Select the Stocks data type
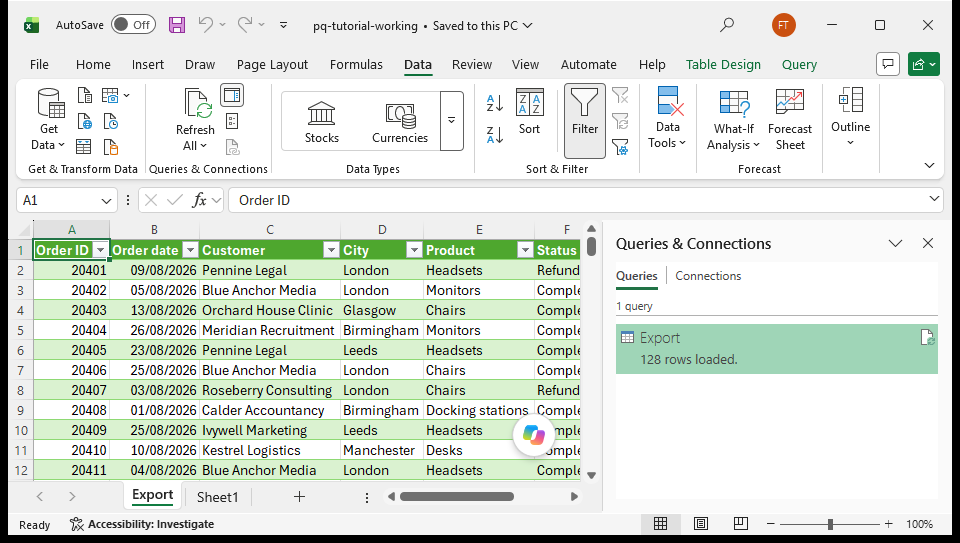Image resolution: width=960 pixels, height=543 pixels. coord(321,122)
